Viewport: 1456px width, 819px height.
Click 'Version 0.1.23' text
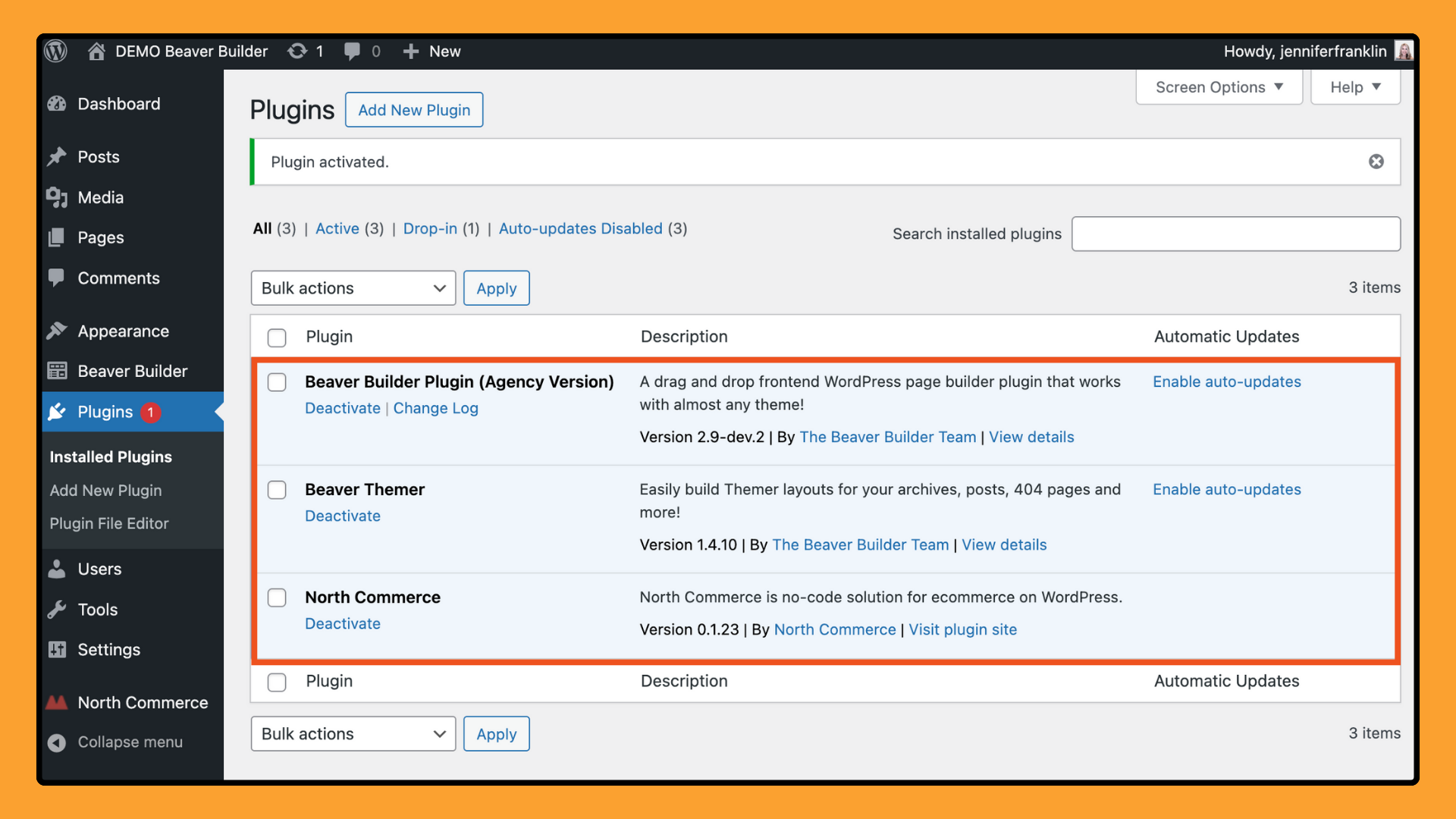[689, 629]
